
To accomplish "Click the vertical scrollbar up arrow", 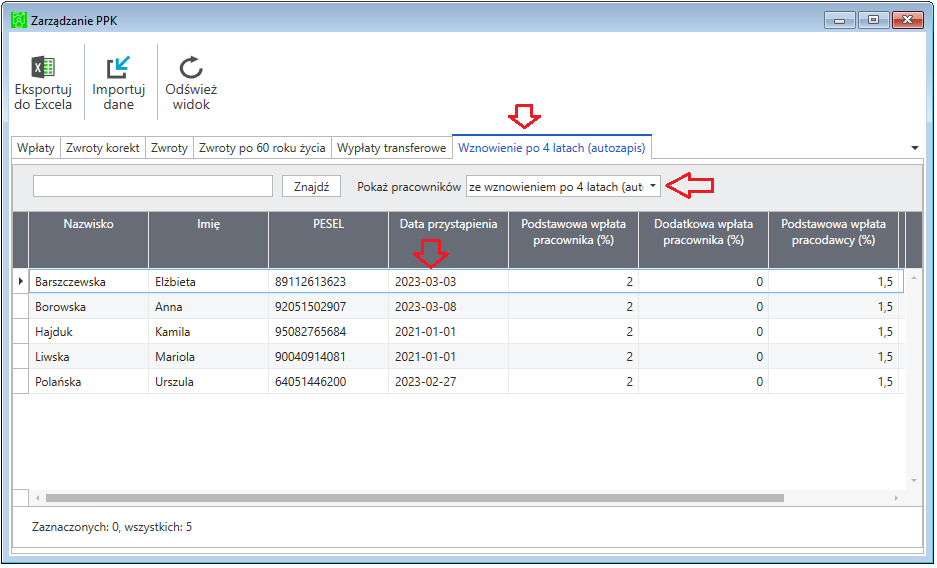I will pyautogui.click(x=914, y=278).
